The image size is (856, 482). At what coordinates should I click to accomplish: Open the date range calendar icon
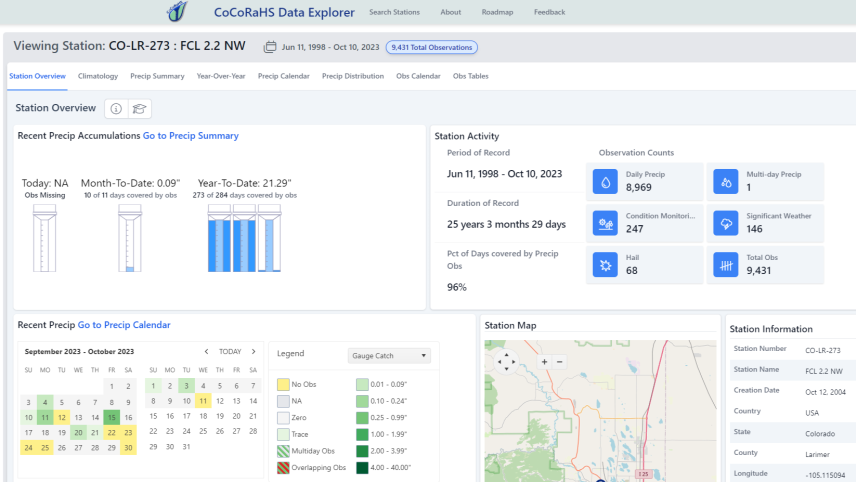[x=270, y=47]
